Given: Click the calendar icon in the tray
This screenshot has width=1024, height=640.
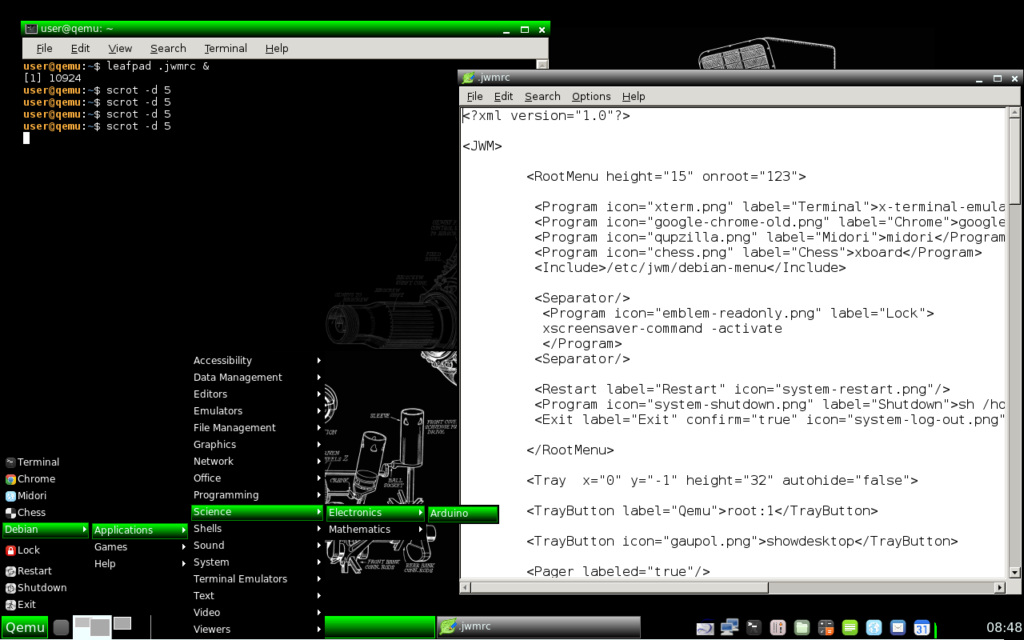Looking at the screenshot, I should coord(923,627).
